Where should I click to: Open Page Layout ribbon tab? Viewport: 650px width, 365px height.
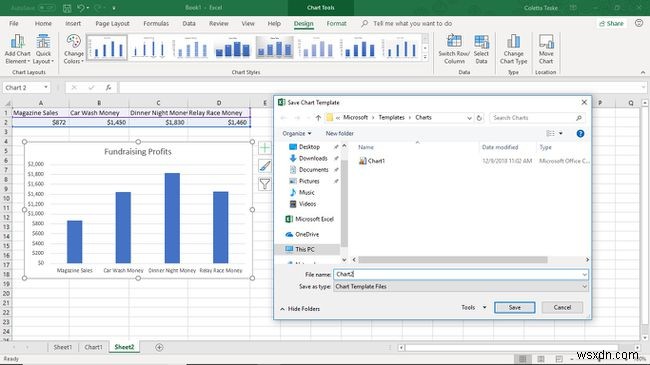coord(112,24)
